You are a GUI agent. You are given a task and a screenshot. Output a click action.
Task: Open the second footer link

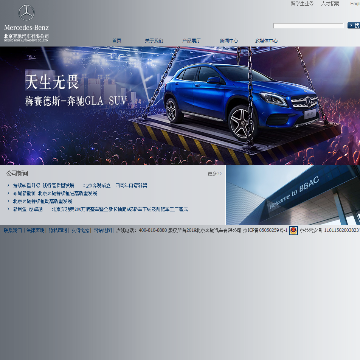pos(35,230)
